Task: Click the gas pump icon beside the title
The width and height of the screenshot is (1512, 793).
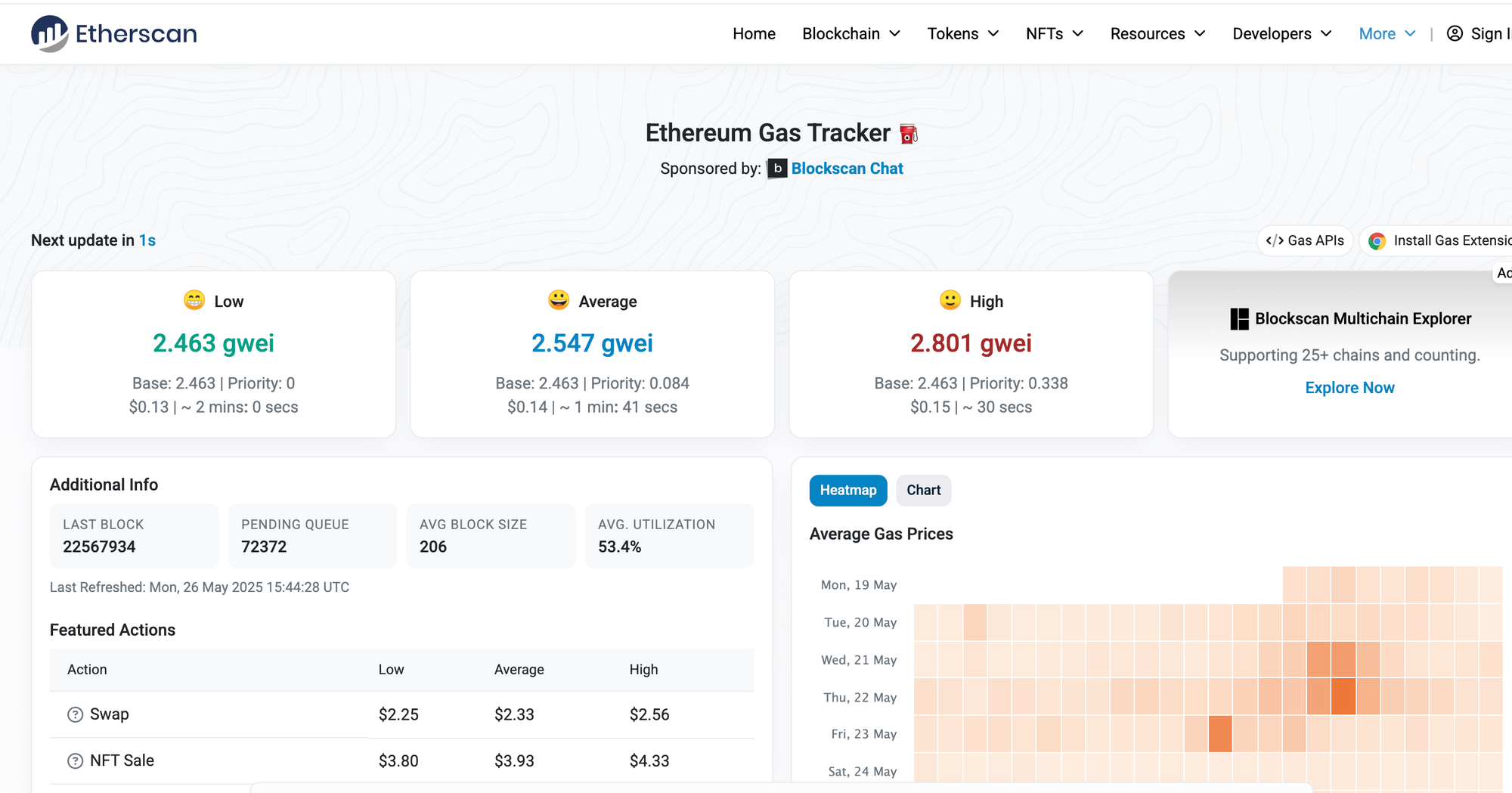Action: [x=909, y=134]
